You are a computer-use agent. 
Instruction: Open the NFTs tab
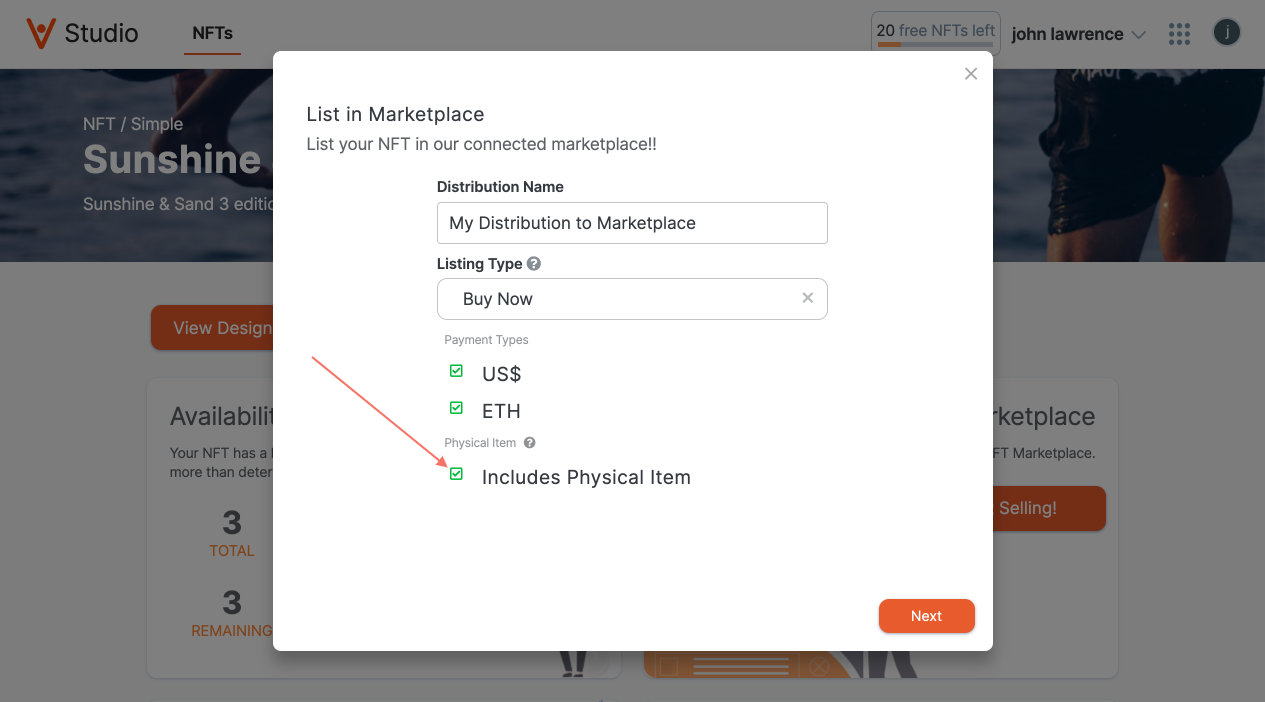212,33
